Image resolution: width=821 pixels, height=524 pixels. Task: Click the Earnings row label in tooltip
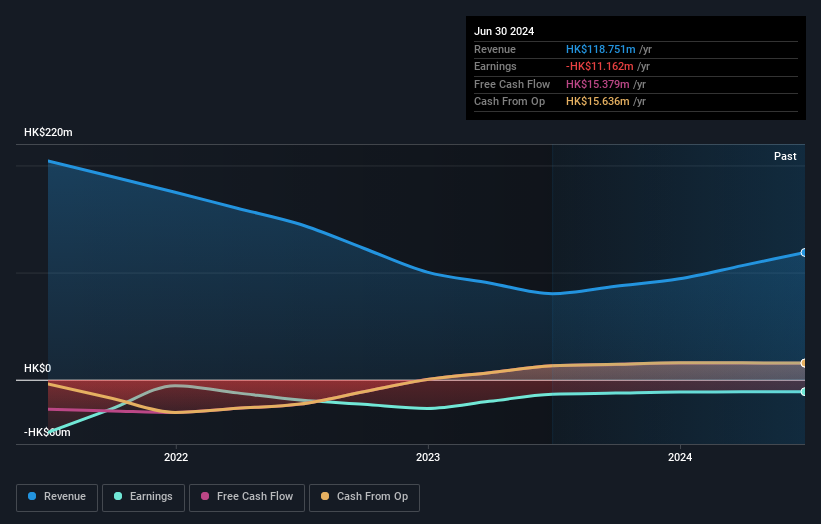[x=495, y=66]
